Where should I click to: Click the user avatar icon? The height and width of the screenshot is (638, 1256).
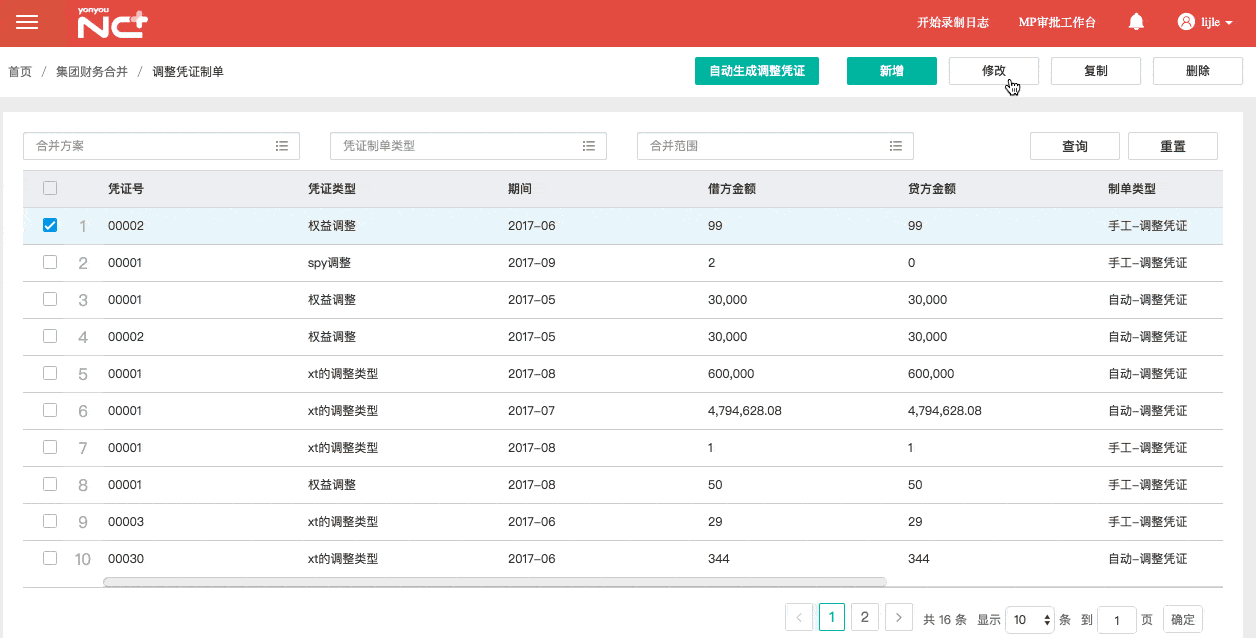point(1186,22)
